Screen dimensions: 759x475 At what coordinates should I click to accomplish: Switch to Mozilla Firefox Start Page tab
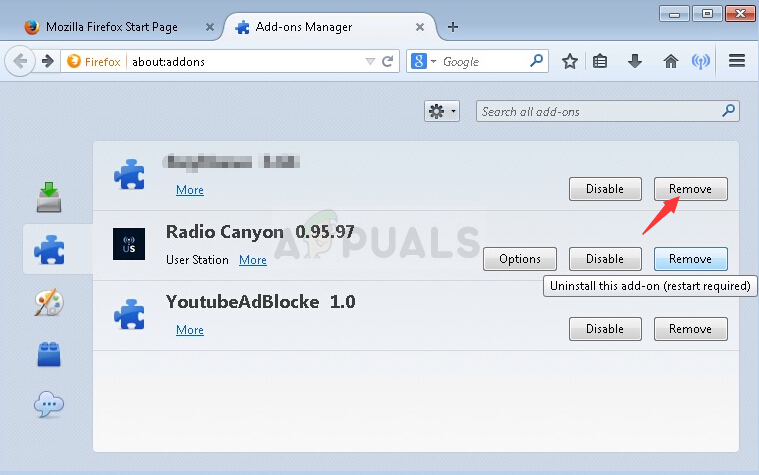point(114,27)
